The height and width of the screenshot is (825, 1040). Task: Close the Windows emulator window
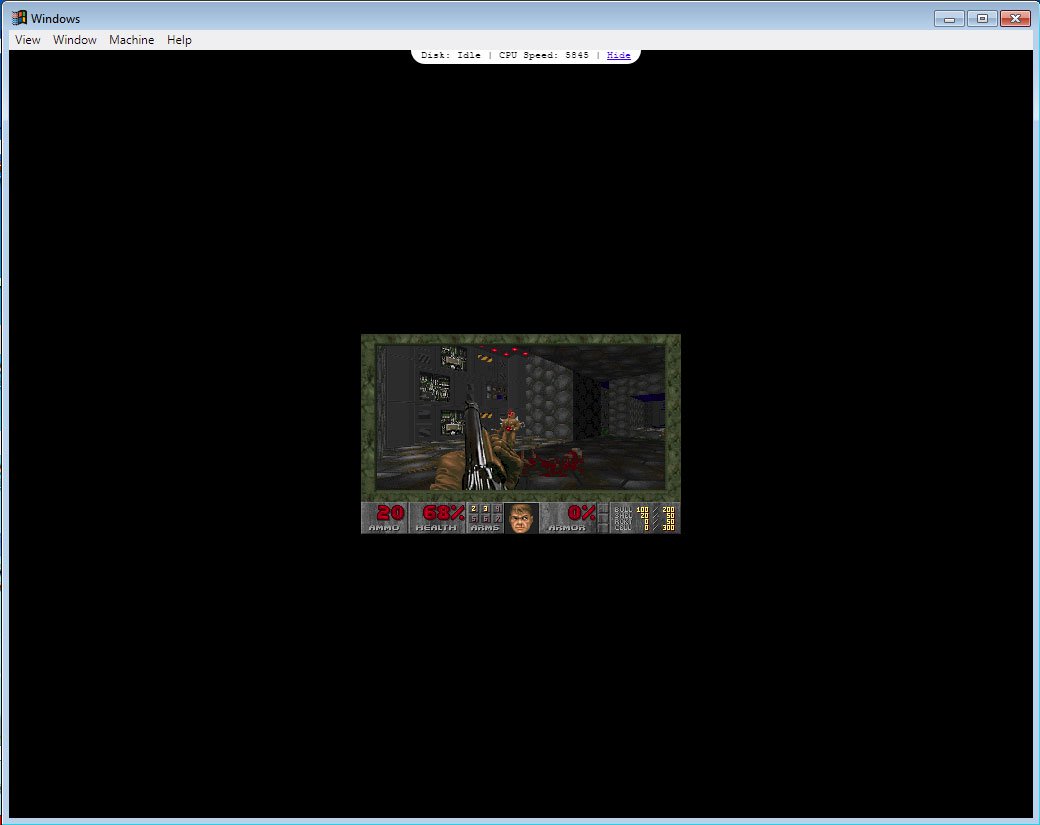(x=1015, y=19)
